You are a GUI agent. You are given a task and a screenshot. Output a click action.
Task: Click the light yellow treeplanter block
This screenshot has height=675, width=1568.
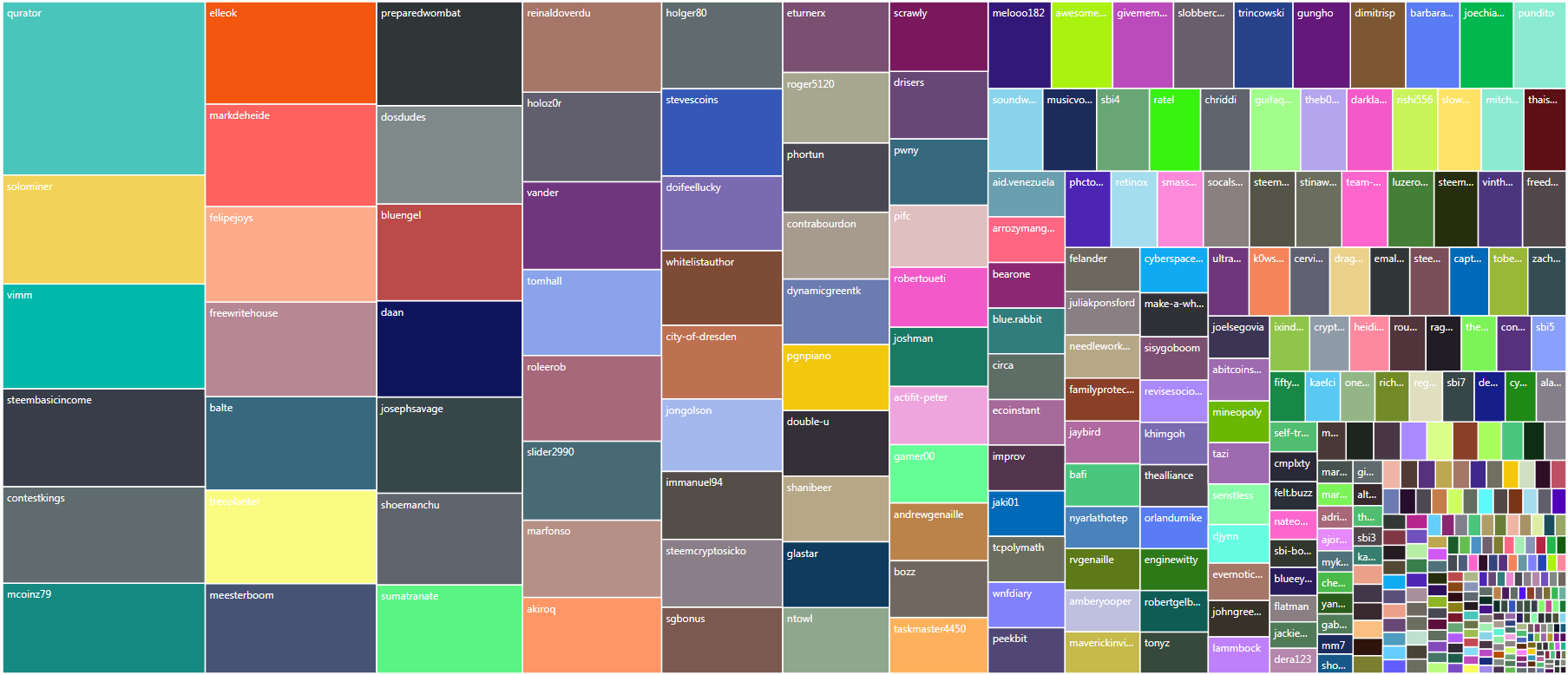291,537
